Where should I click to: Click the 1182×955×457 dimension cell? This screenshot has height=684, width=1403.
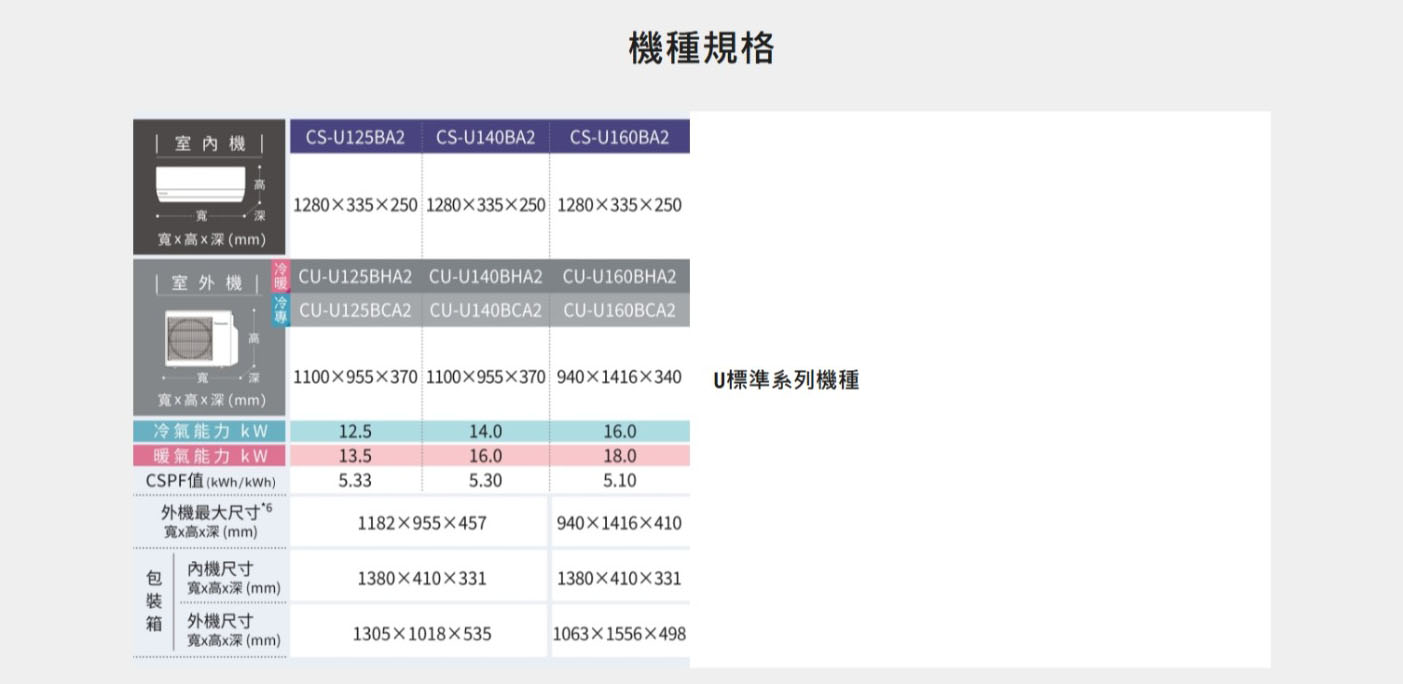coord(421,523)
